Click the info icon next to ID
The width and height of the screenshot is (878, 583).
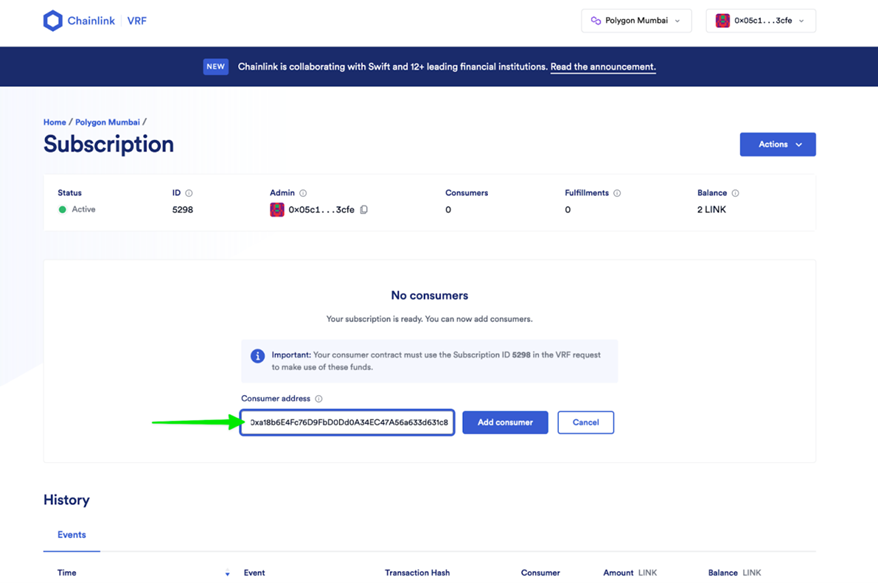coord(189,193)
